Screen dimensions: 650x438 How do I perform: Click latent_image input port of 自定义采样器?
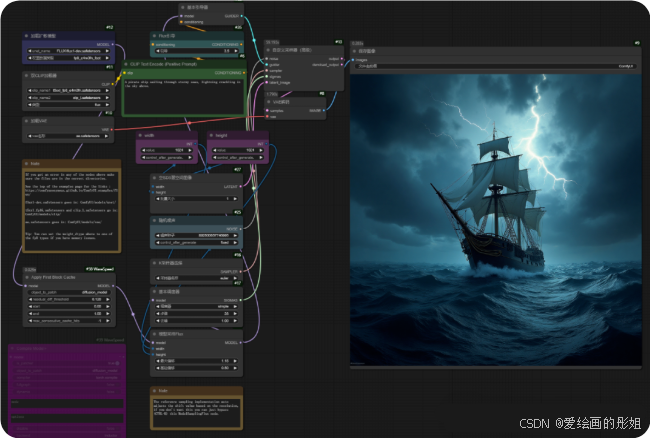[267, 82]
